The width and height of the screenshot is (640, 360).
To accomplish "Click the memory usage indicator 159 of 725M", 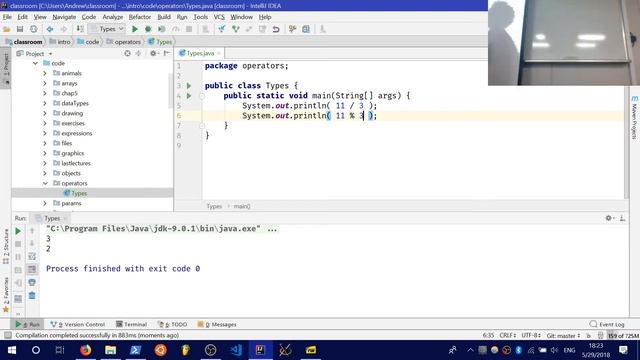I will point(623,336).
